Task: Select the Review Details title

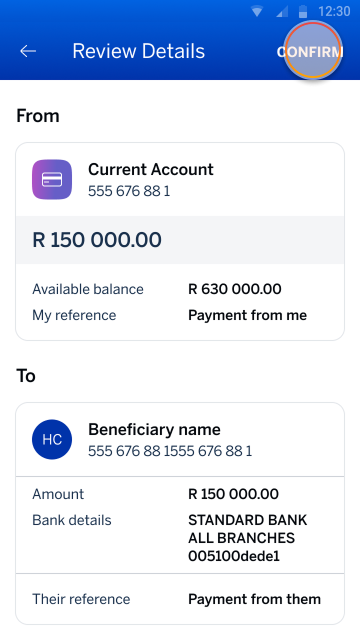Action: [138, 51]
